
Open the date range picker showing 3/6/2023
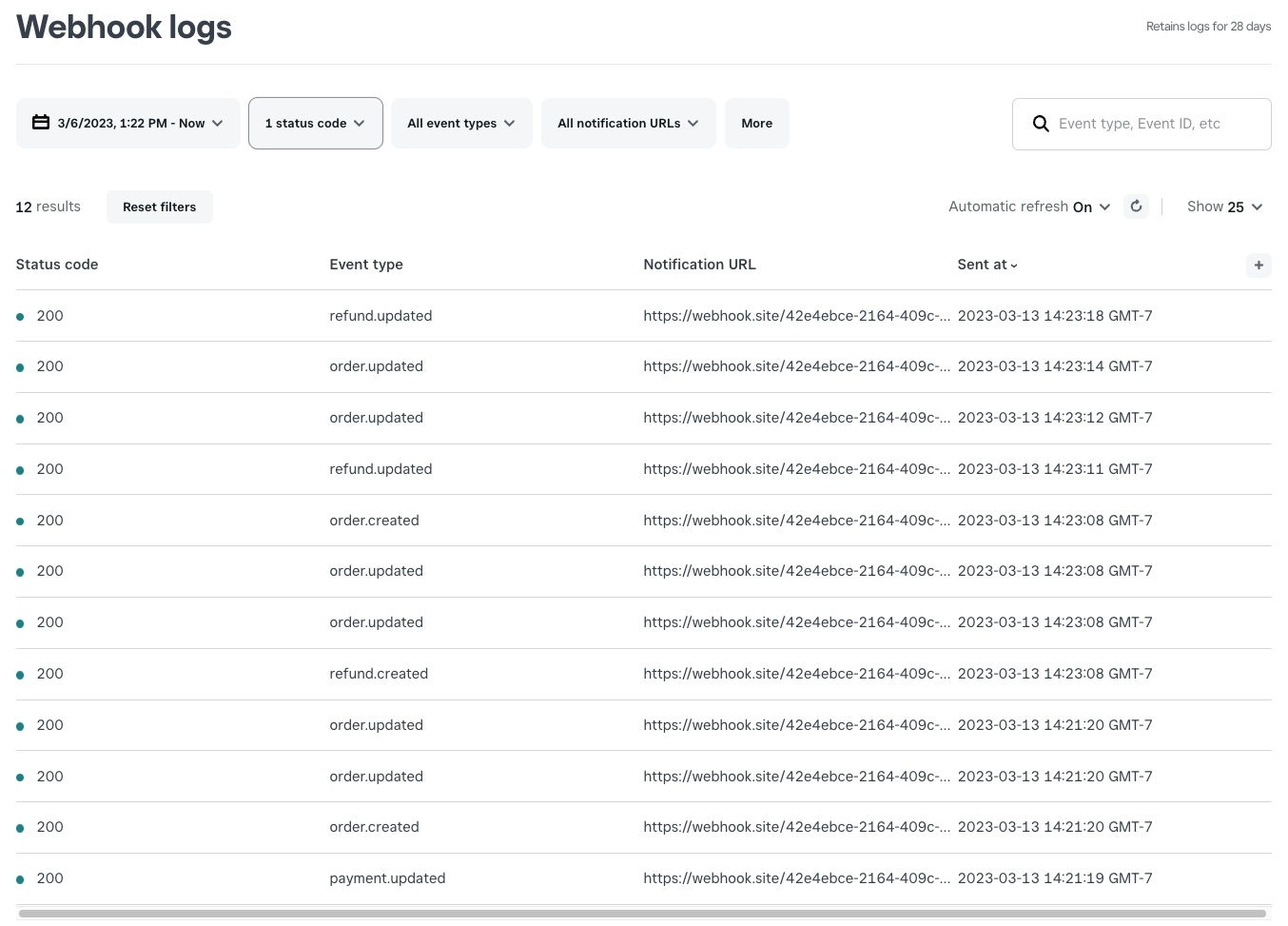[128, 123]
